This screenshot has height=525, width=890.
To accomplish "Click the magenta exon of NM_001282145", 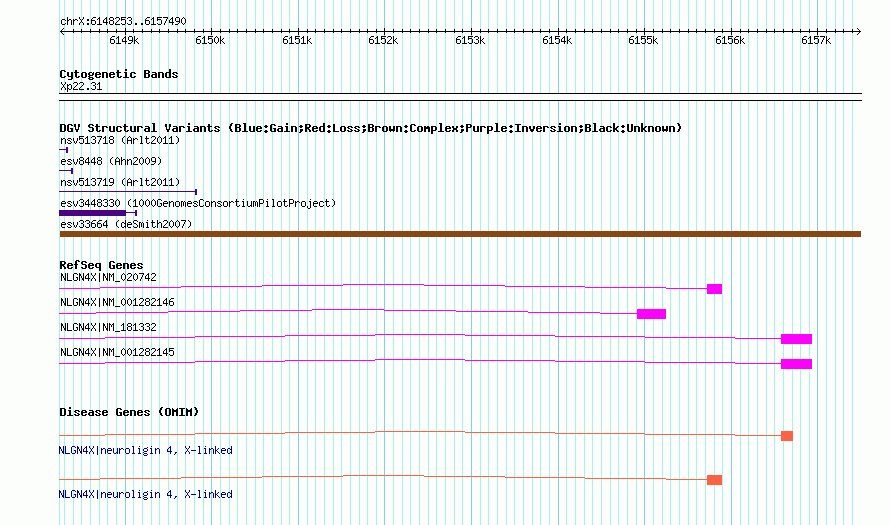I will [x=796, y=364].
